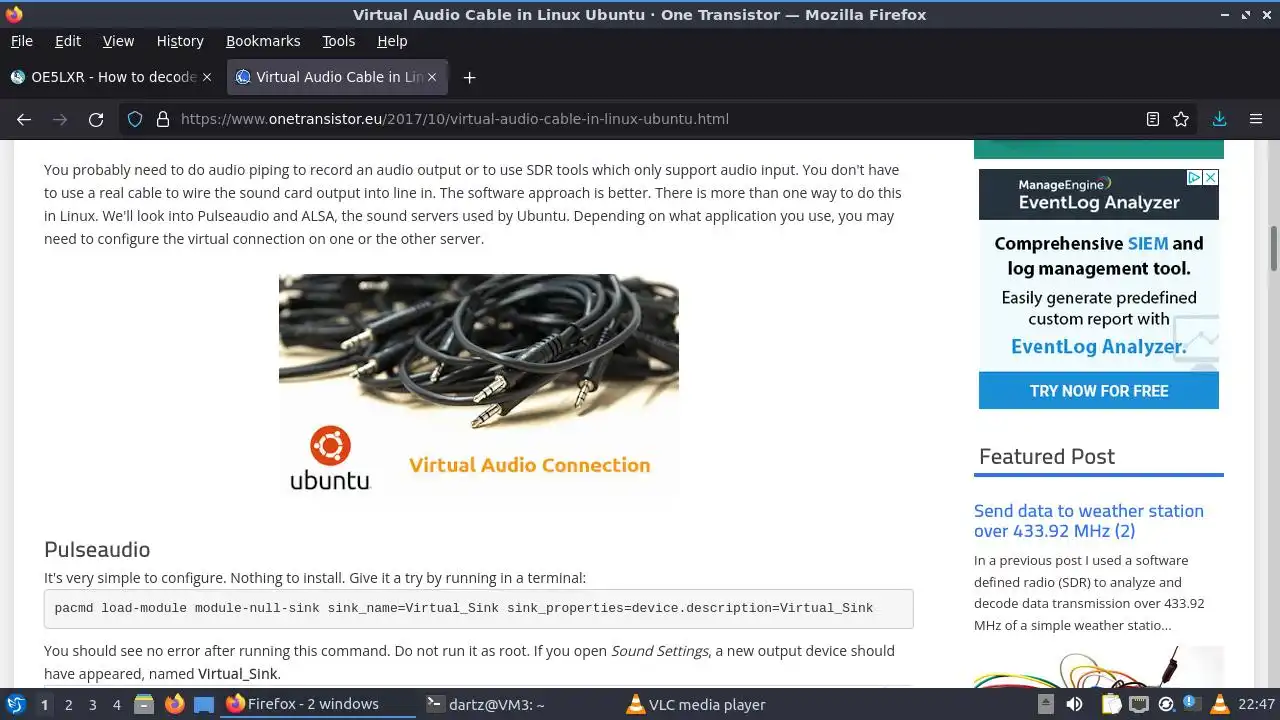The width and height of the screenshot is (1280, 720).
Task: Click the page vertical scrollbar thumb
Action: [x=1273, y=248]
